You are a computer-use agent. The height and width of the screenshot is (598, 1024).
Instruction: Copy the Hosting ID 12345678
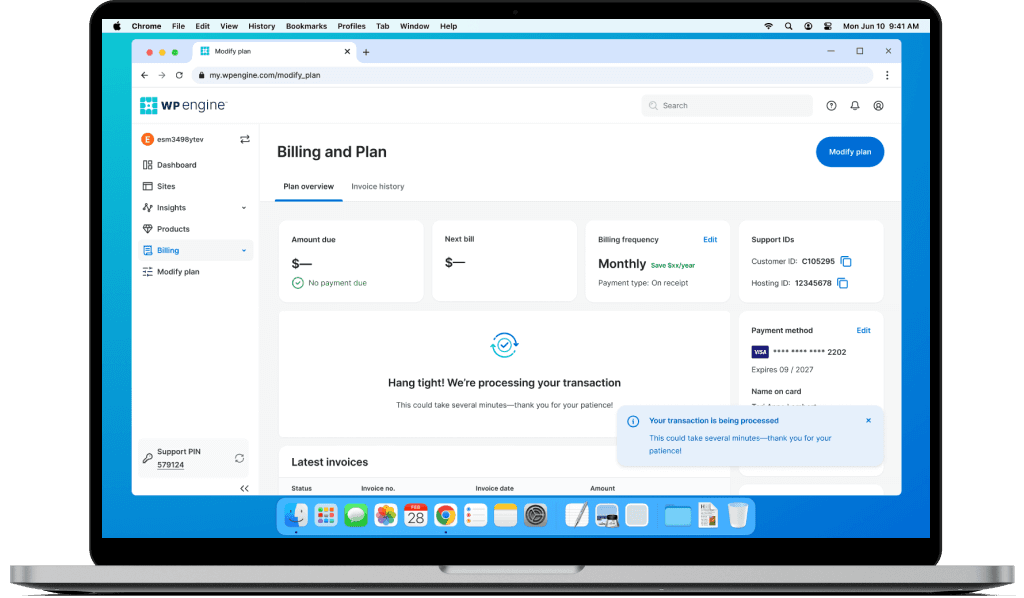tap(842, 283)
